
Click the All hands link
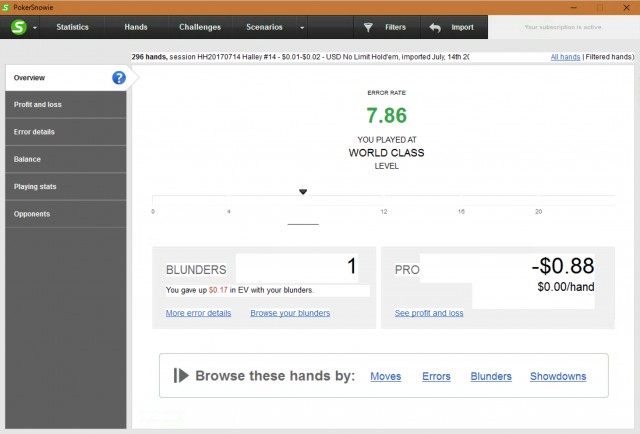(565, 57)
